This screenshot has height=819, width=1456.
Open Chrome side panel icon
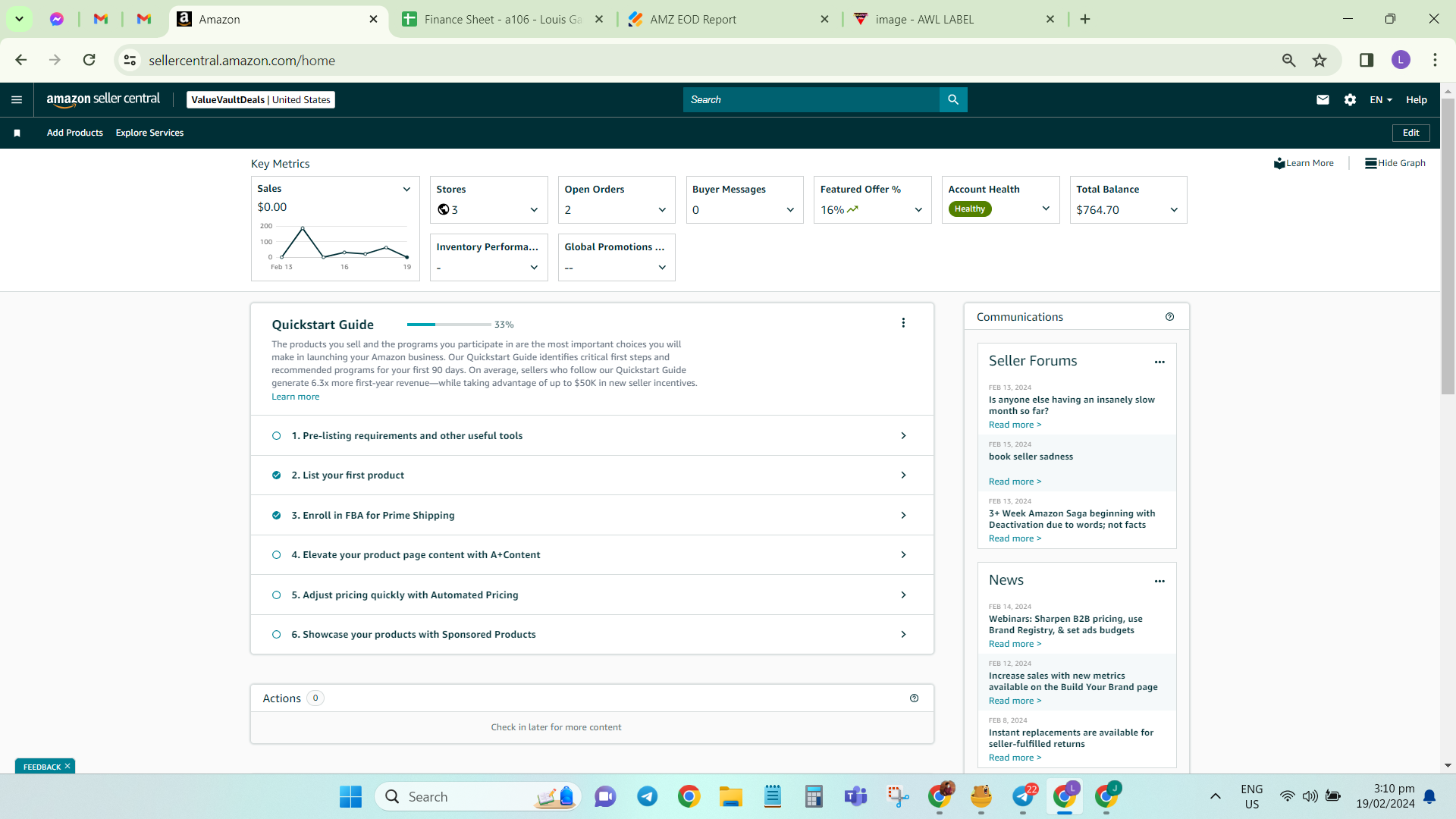(x=1367, y=60)
